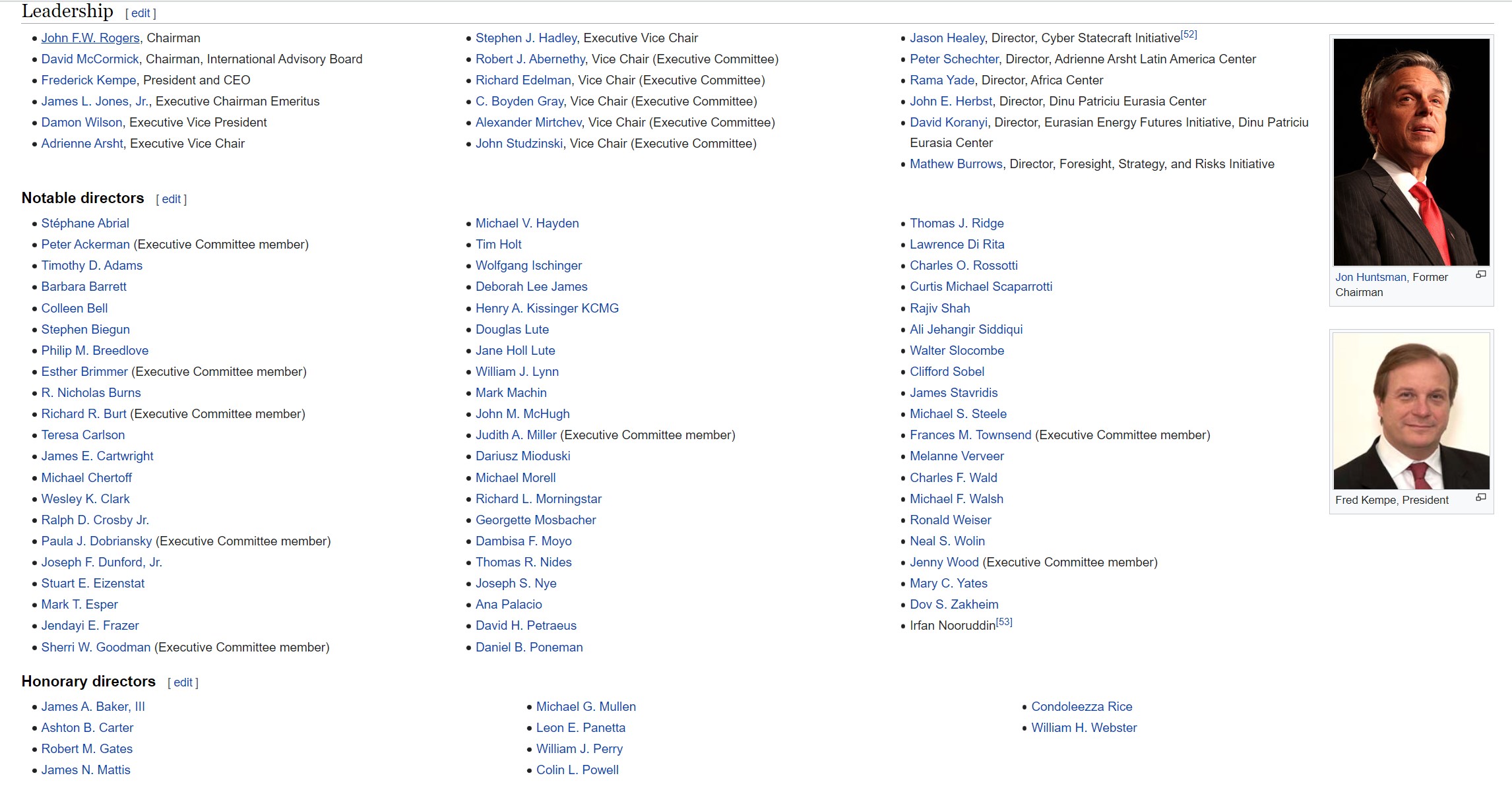The height and width of the screenshot is (788, 1512).
Task: Visit Colin L. Powell article
Action: (577, 770)
